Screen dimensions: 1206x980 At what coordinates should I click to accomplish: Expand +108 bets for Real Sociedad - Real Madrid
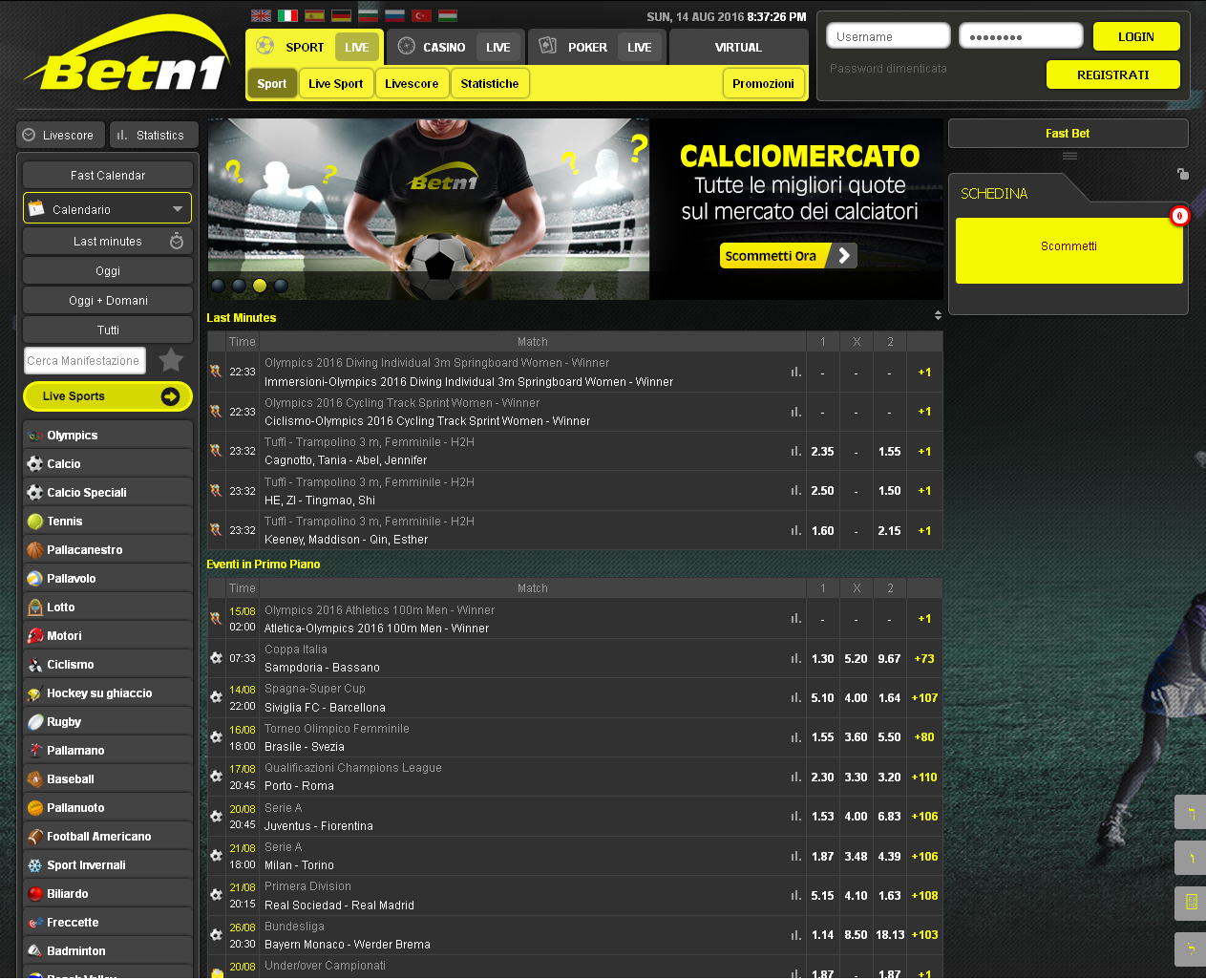(x=924, y=895)
